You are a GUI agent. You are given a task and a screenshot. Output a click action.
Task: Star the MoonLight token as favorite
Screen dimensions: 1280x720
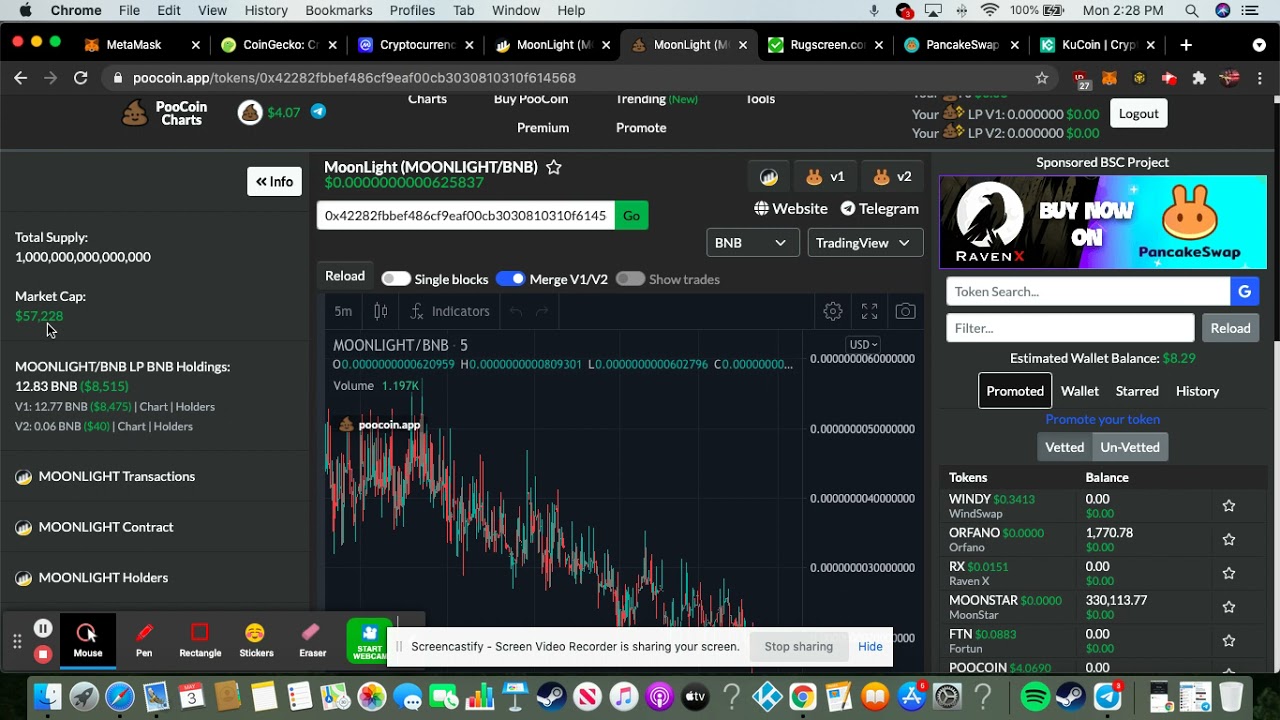coord(553,167)
